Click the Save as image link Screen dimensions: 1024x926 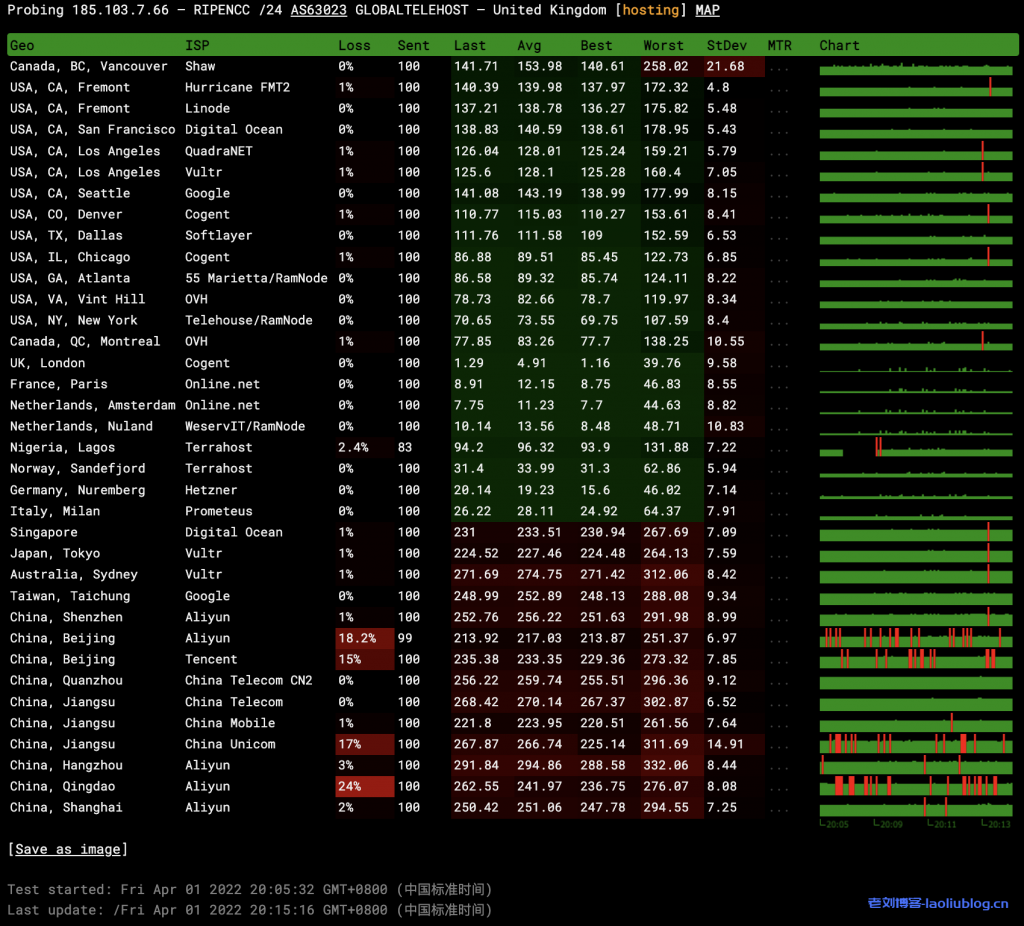(x=68, y=849)
